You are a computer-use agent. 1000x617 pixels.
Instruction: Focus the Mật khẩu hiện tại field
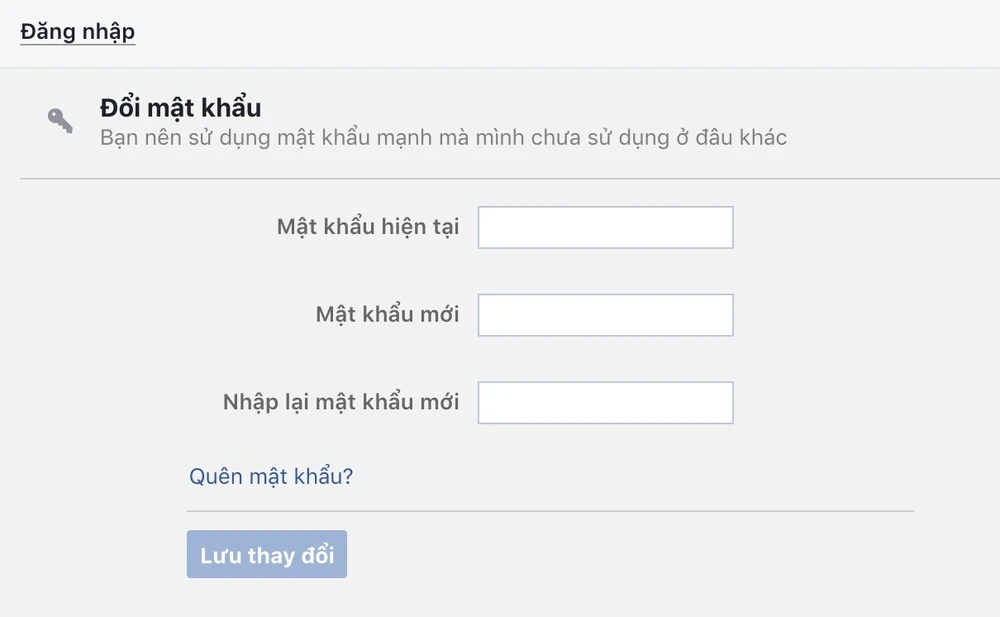605,227
